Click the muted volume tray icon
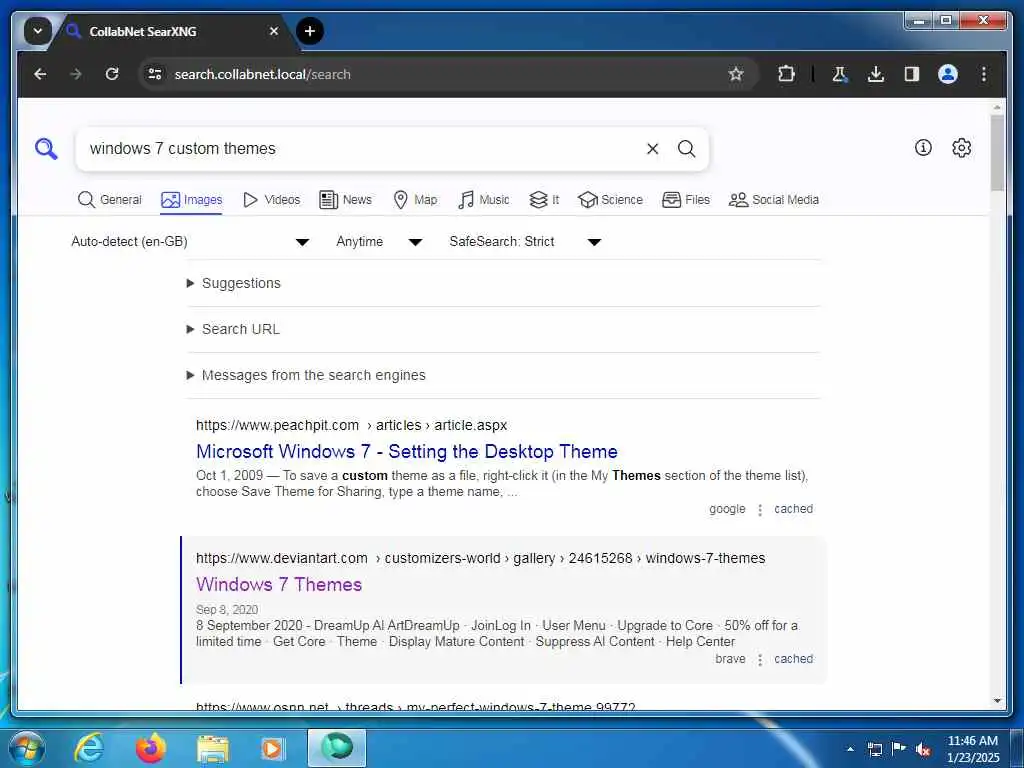Image resolution: width=1024 pixels, height=768 pixels. pos(923,749)
